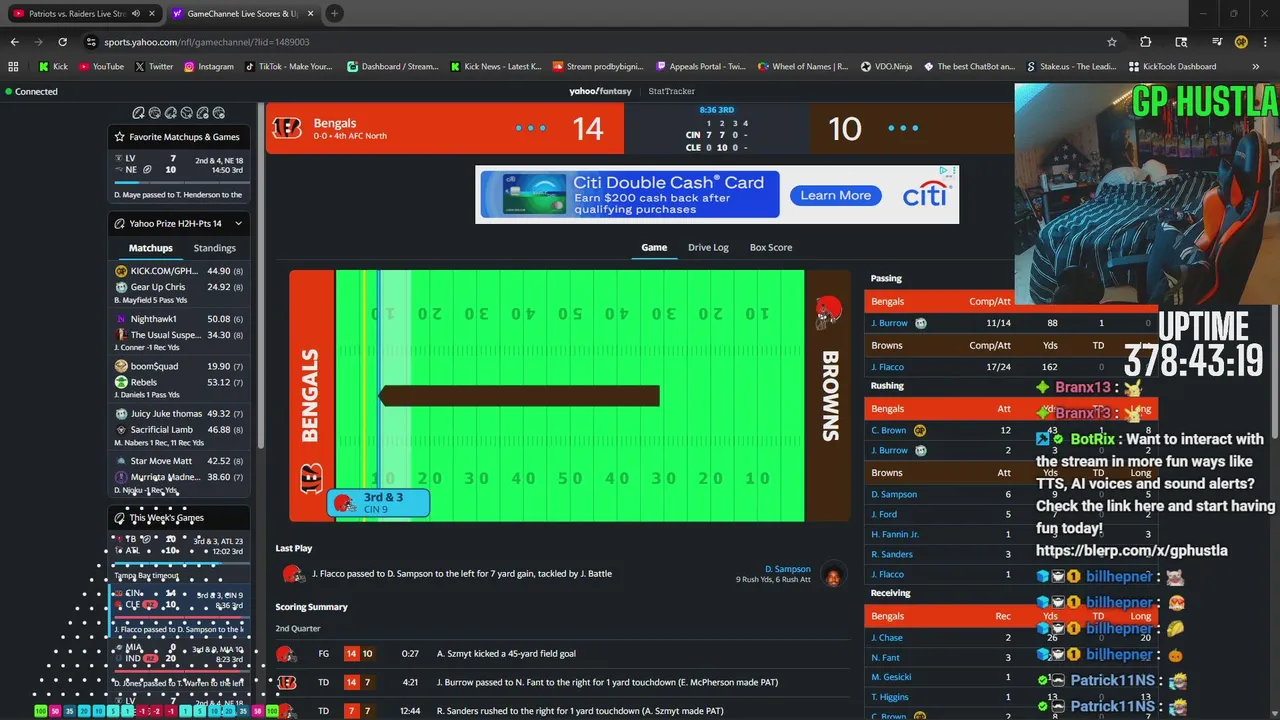Open the StatTracker link
Viewport: 1280px width, 720px height.
pos(671,91)
